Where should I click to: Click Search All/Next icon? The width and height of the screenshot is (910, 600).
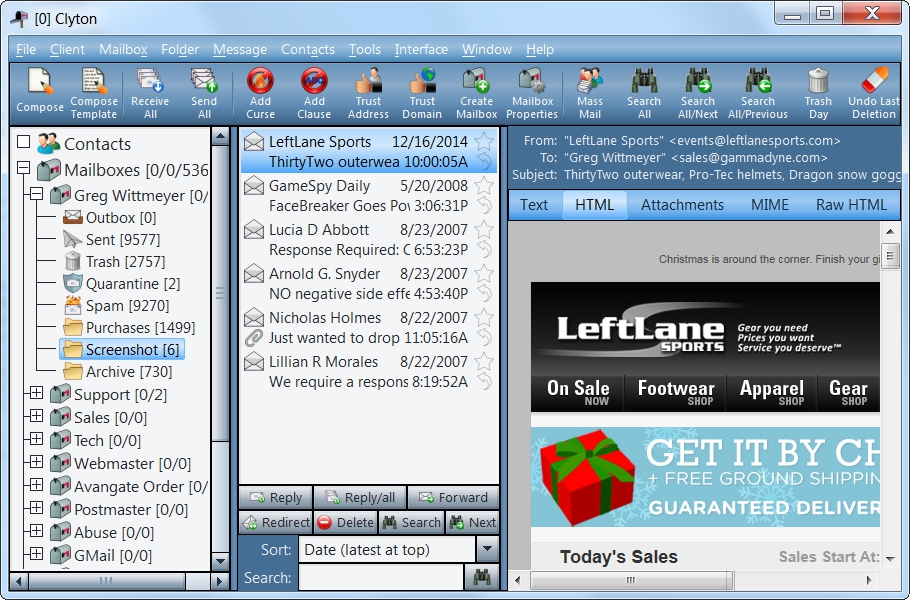pyautogui.click(x=698, y=81)
